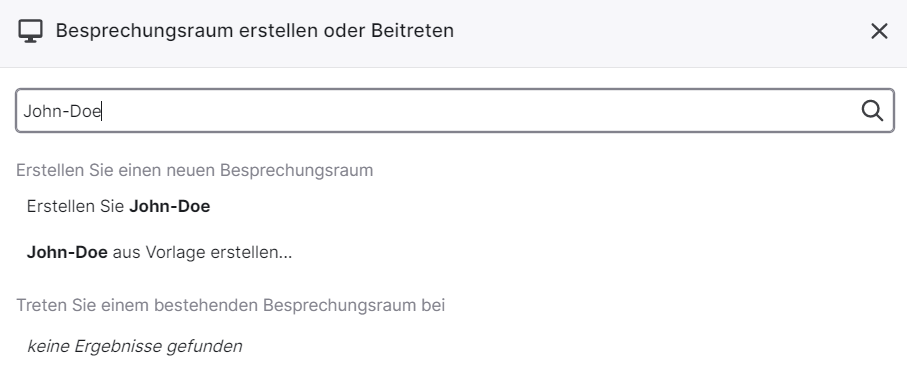The width and height of the screenshot is (907, 376).
Task: Click the "Treten Sie einem bestehenden Besprechungsraum bei" heading
Action: pos(230,305)
